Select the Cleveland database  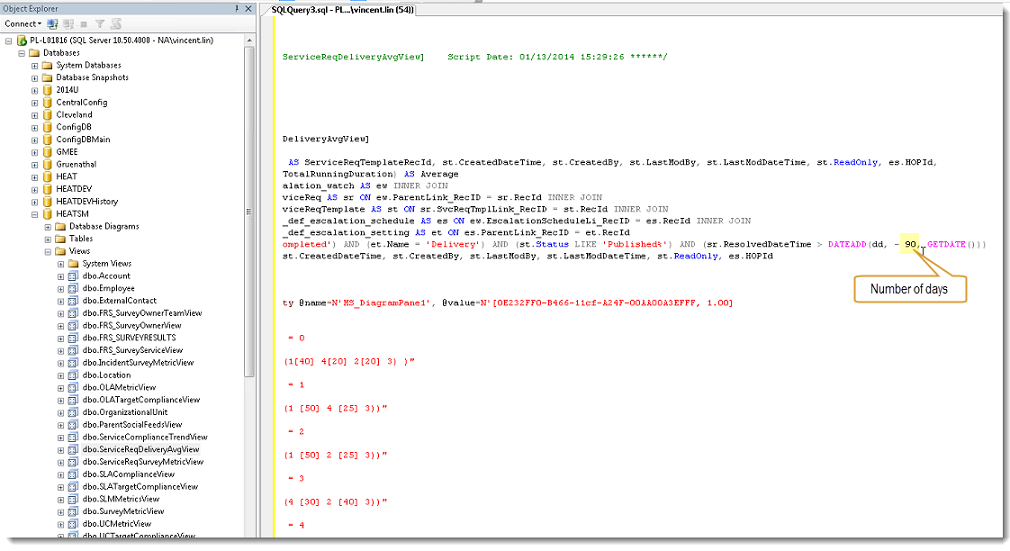pos(74,115)
